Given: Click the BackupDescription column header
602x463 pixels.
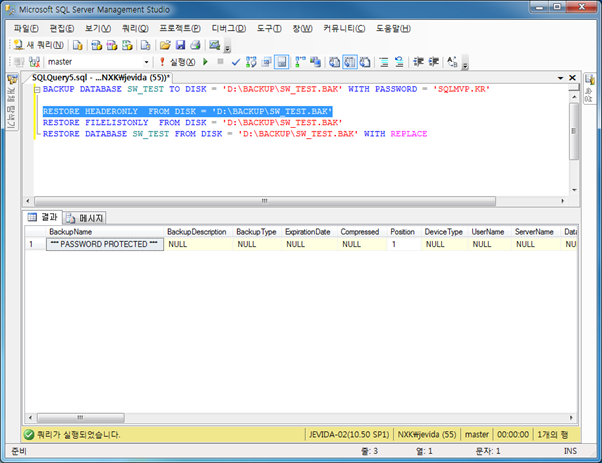Looking at the screenshot, I should (198, 232).
